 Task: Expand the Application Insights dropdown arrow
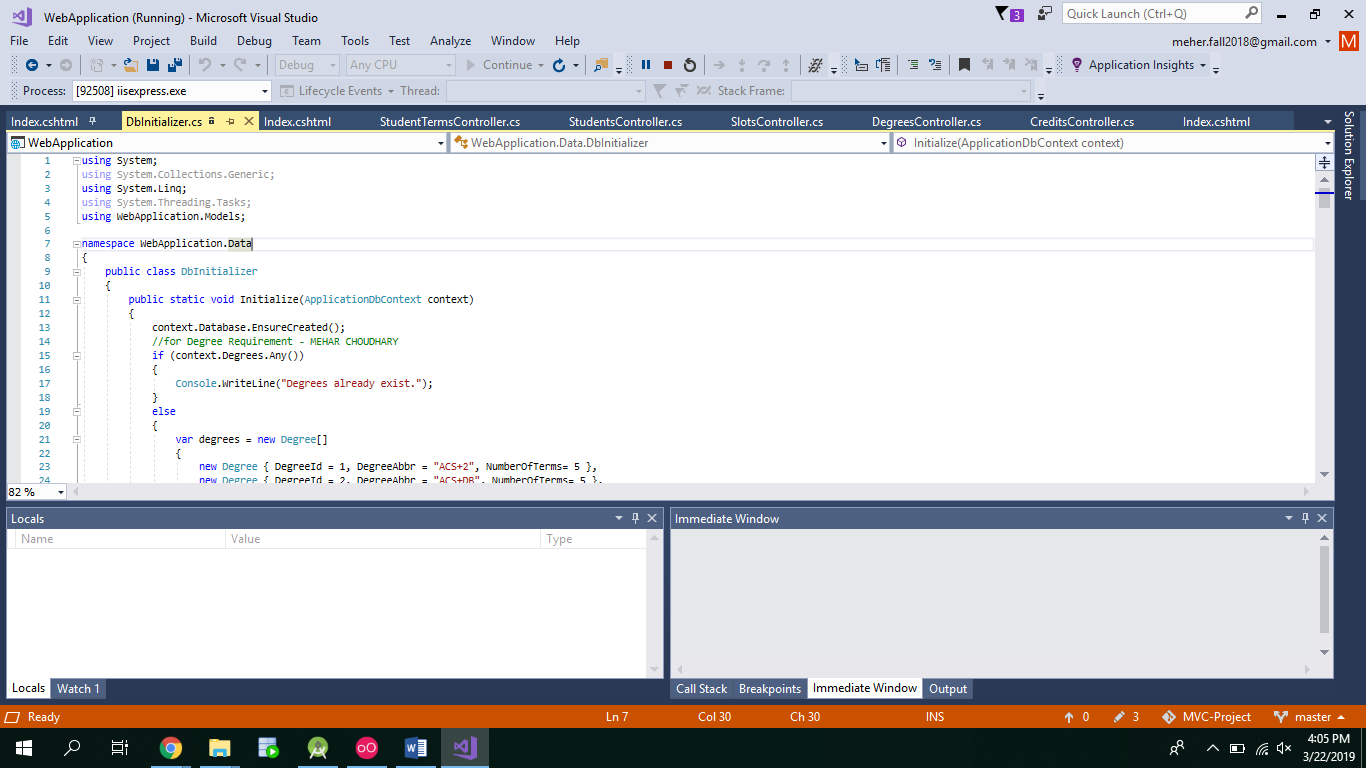pyautogui.click(x=1202, y=66)
